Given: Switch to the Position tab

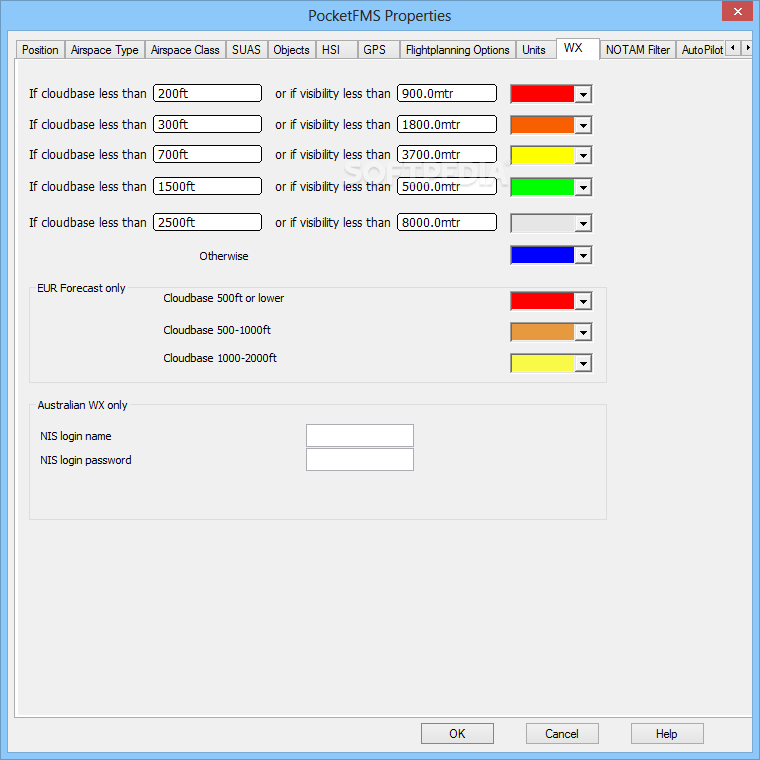Looking at the screenshot, I should coord(40,50).
